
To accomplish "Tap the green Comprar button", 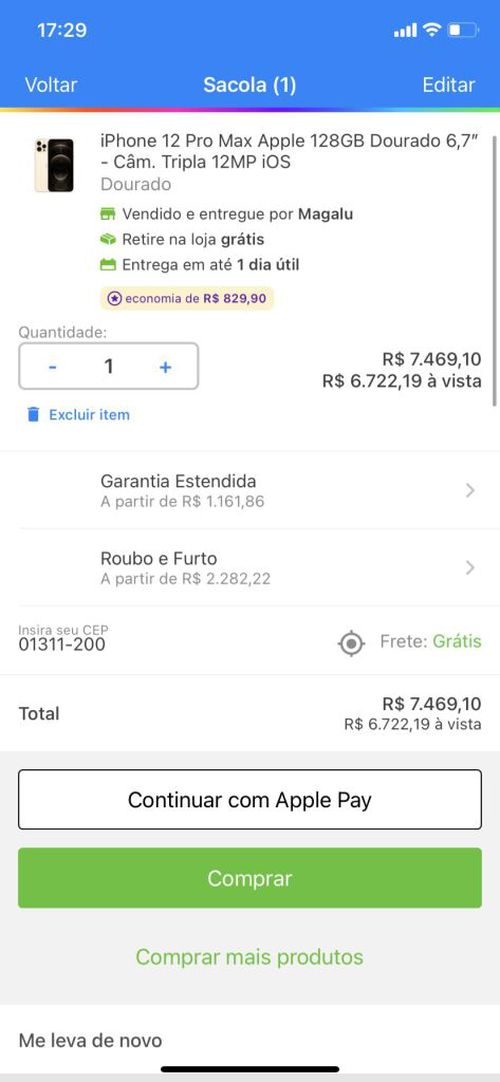I will (x=250, y=878).
